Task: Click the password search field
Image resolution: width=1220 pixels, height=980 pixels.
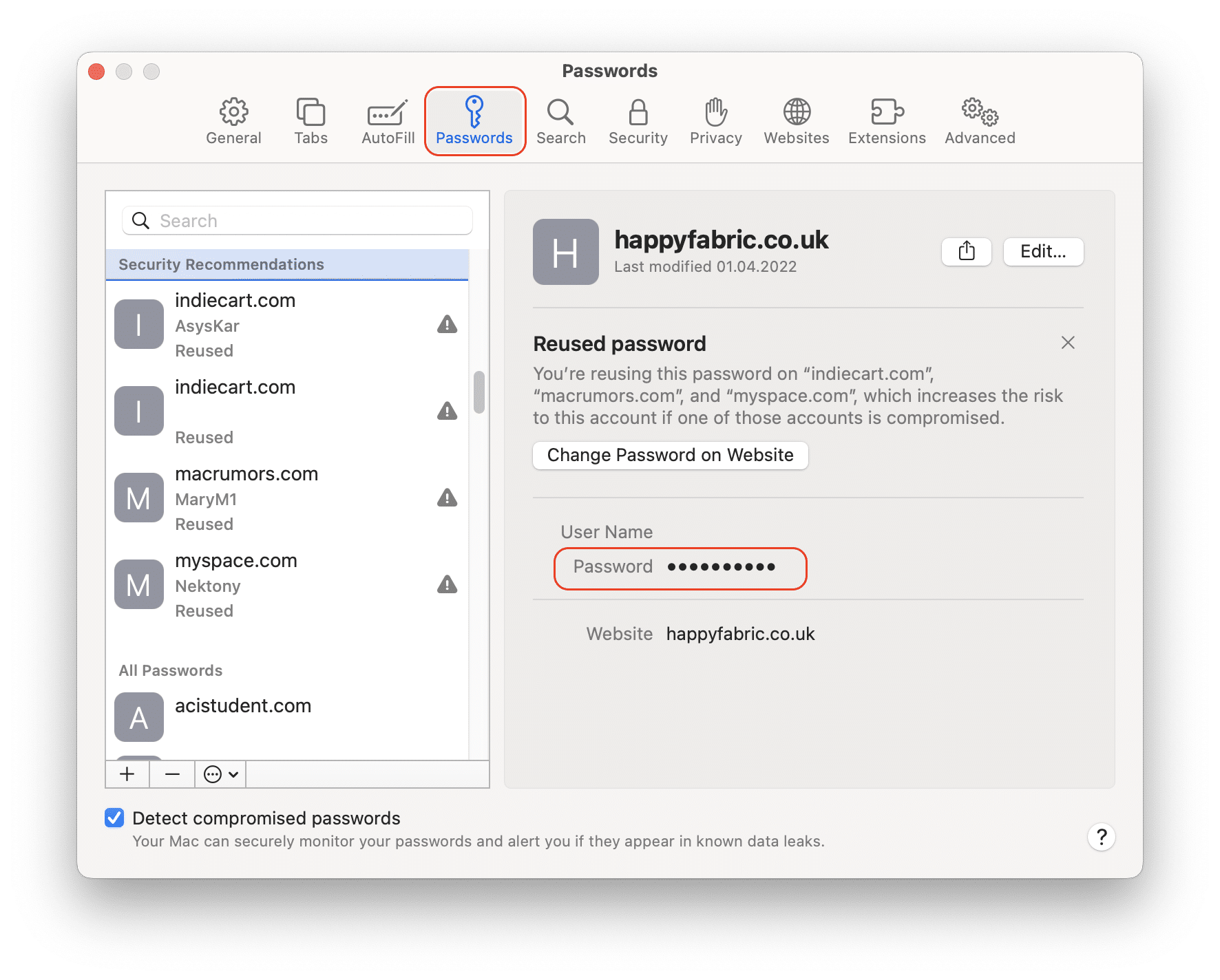Action: point(296,220)
